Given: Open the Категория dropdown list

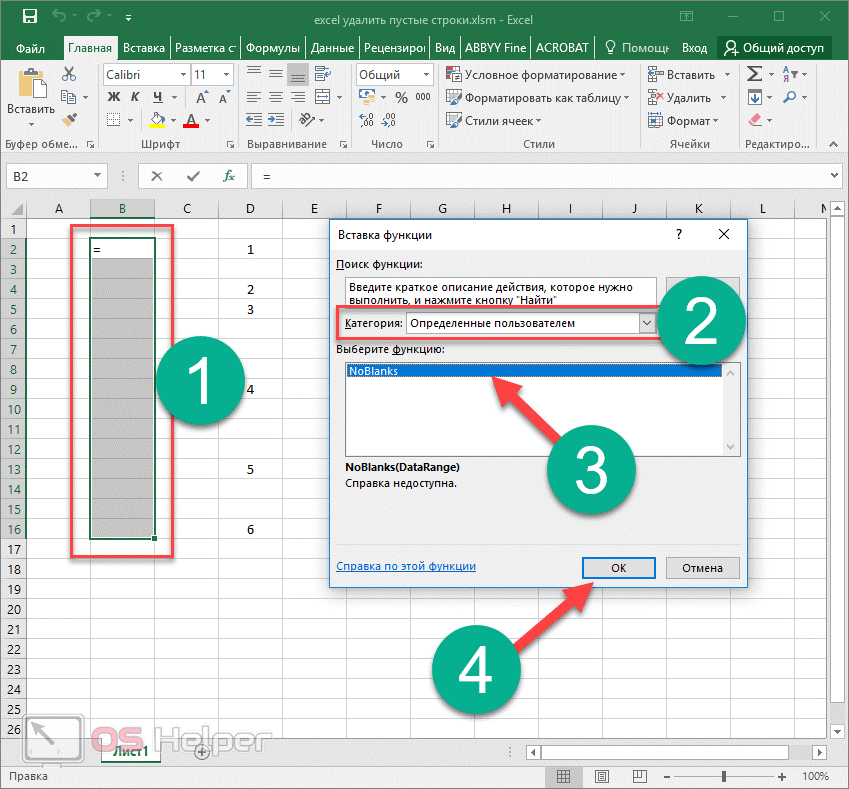Looking at the screenshot, I should 647,323.
